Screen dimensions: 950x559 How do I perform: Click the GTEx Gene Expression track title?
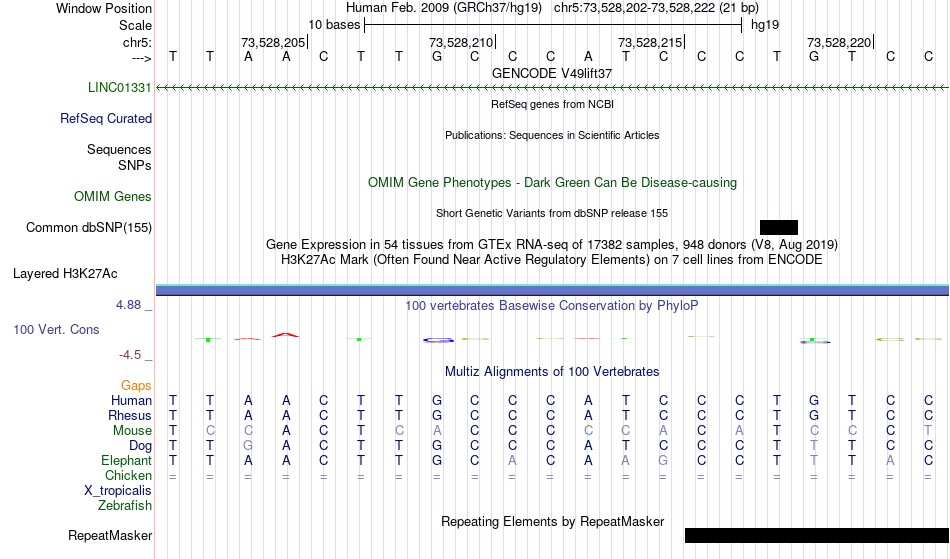[x=552, y=245]
